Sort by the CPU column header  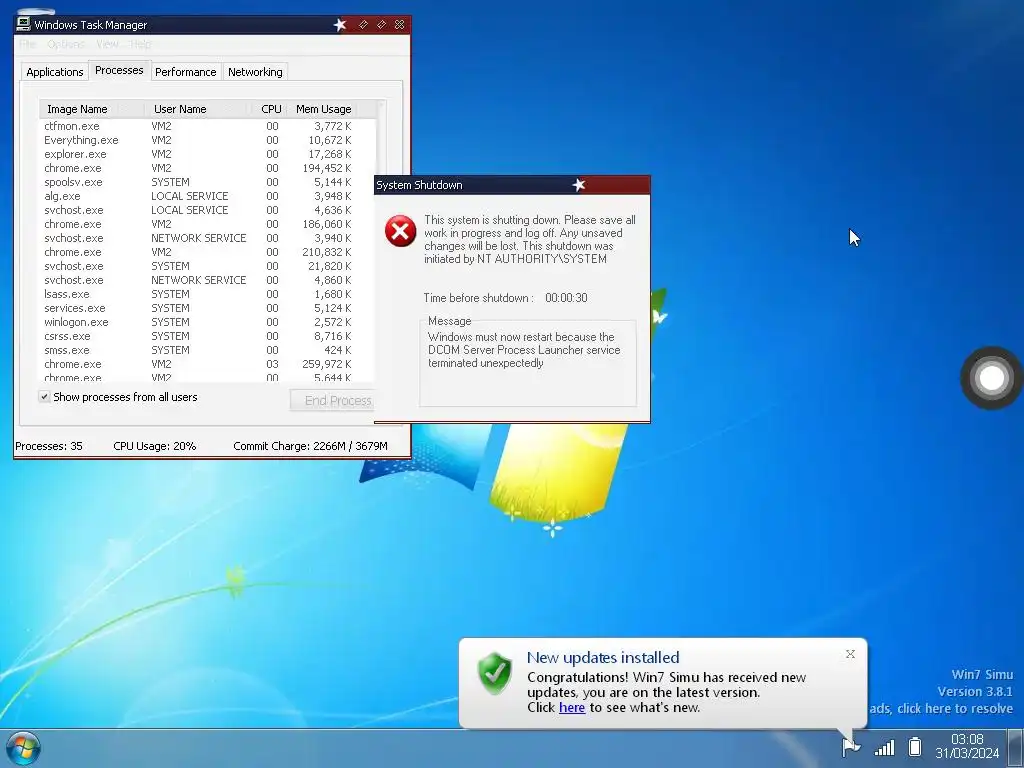pos(271,109)
